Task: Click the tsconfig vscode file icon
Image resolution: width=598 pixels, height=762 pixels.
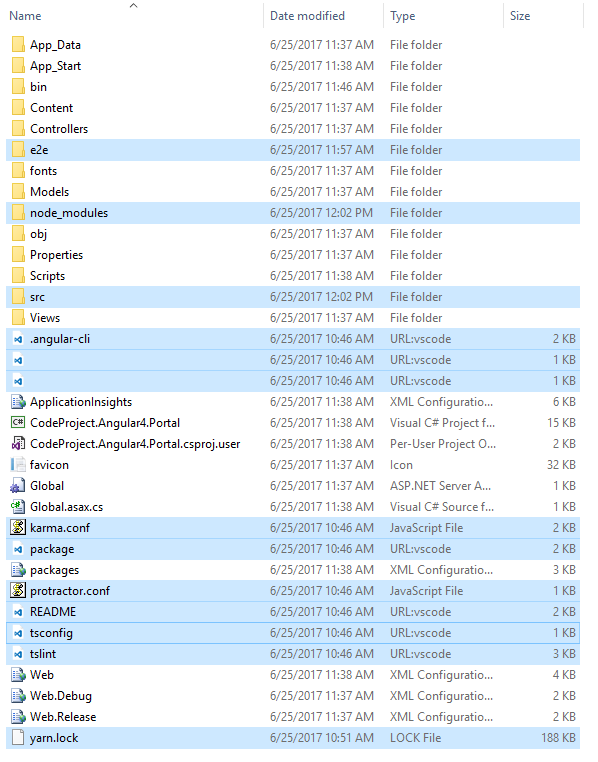Action: pos(18,633)
